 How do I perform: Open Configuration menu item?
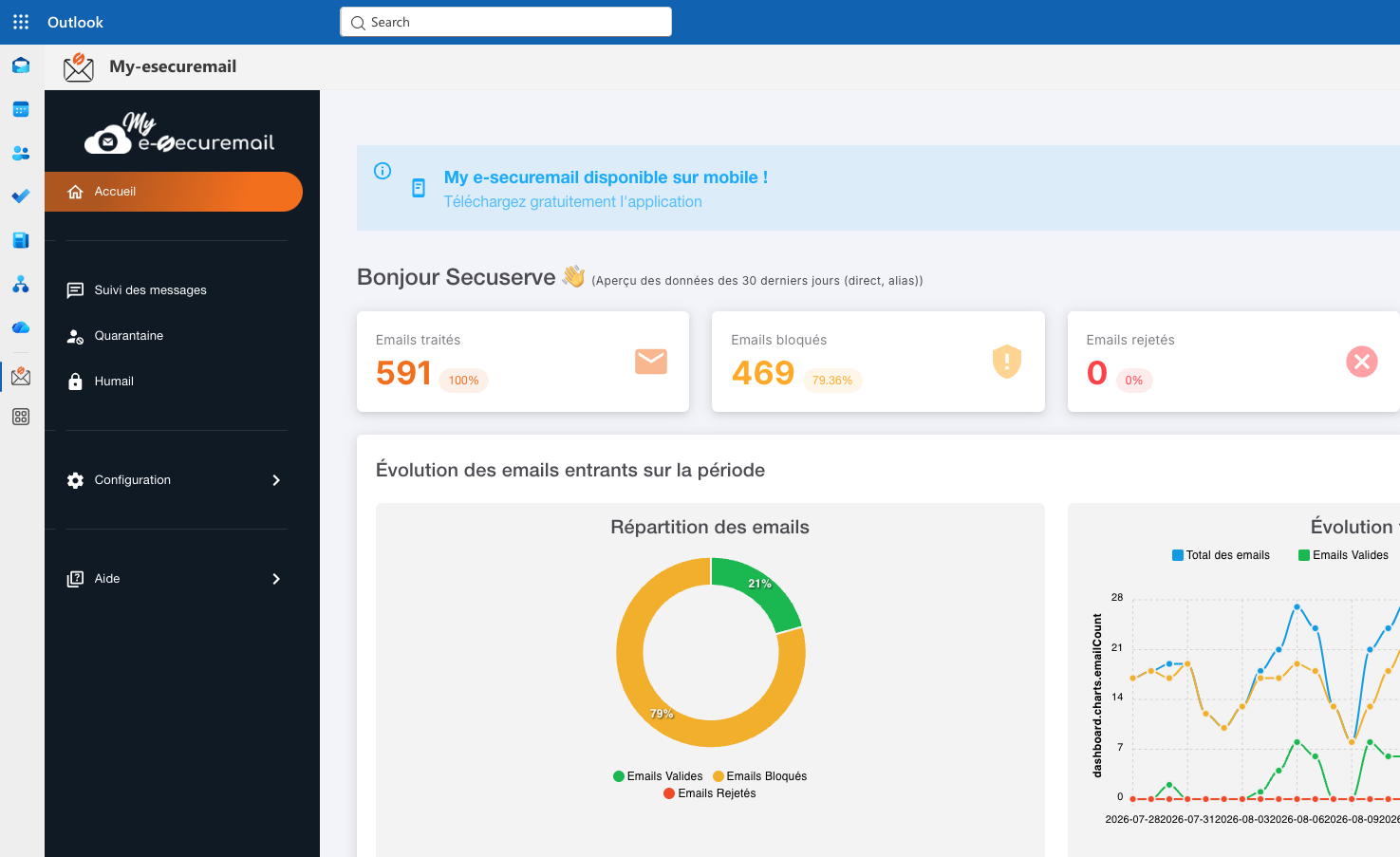[174, 480]
